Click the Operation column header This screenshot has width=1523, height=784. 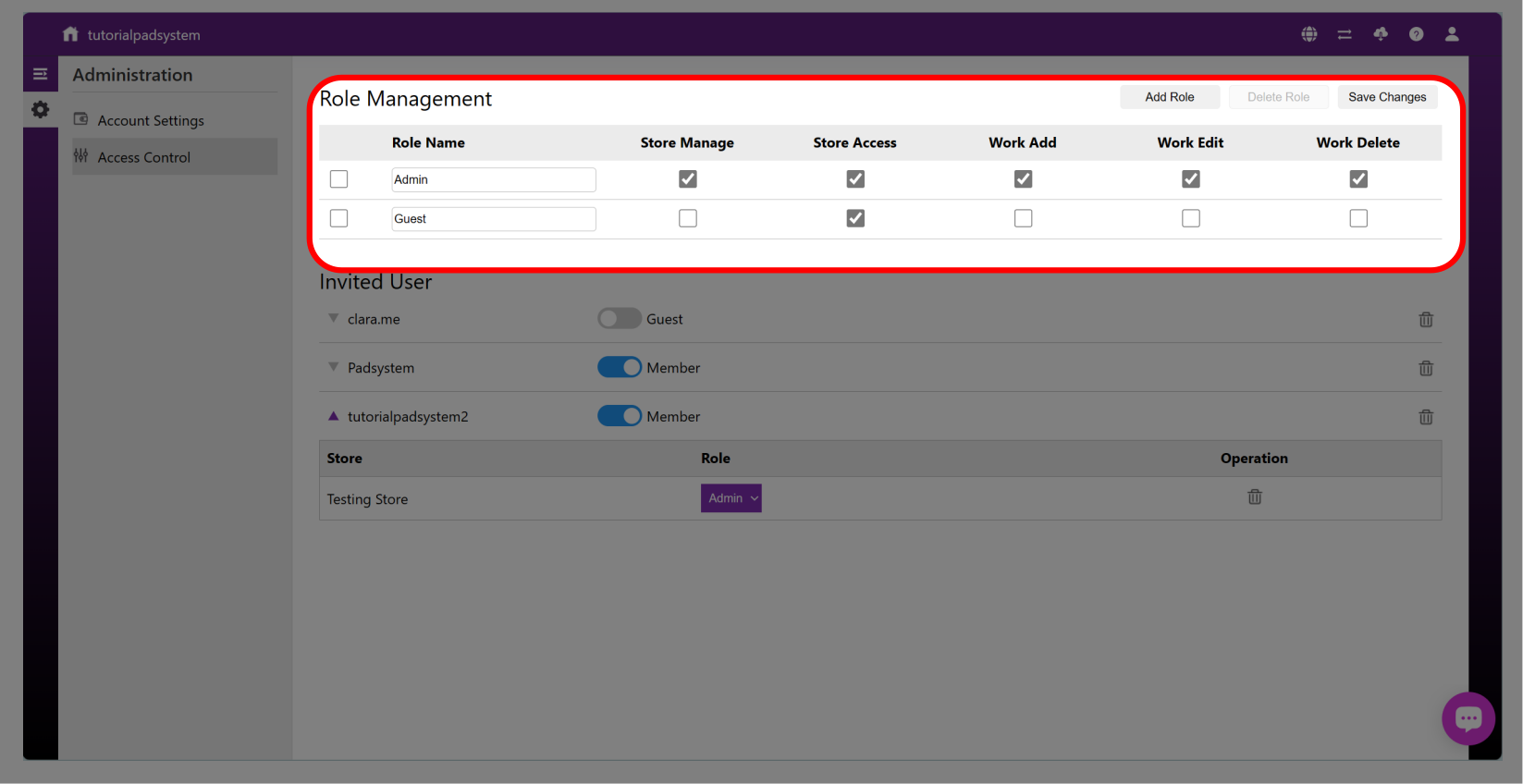1254,459
